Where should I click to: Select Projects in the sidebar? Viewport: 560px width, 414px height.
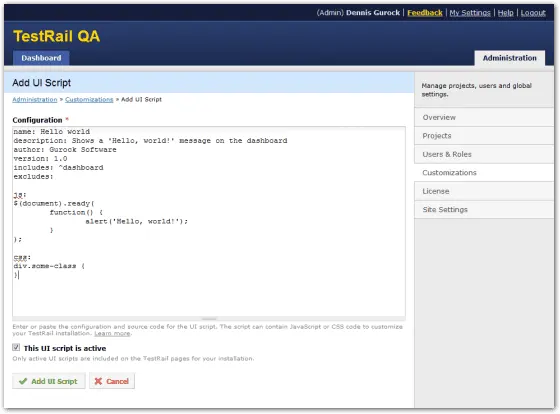coord(484,136)
